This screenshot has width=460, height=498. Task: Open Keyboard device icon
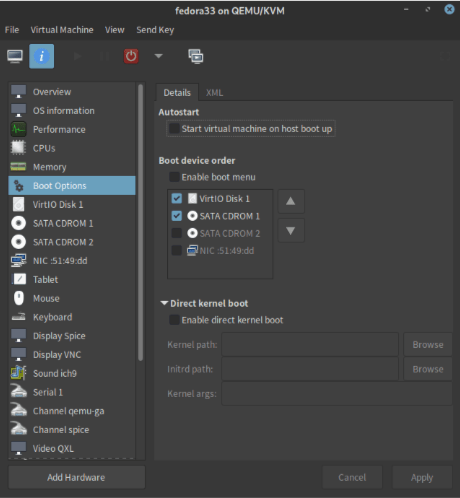[x=19, y=317]
